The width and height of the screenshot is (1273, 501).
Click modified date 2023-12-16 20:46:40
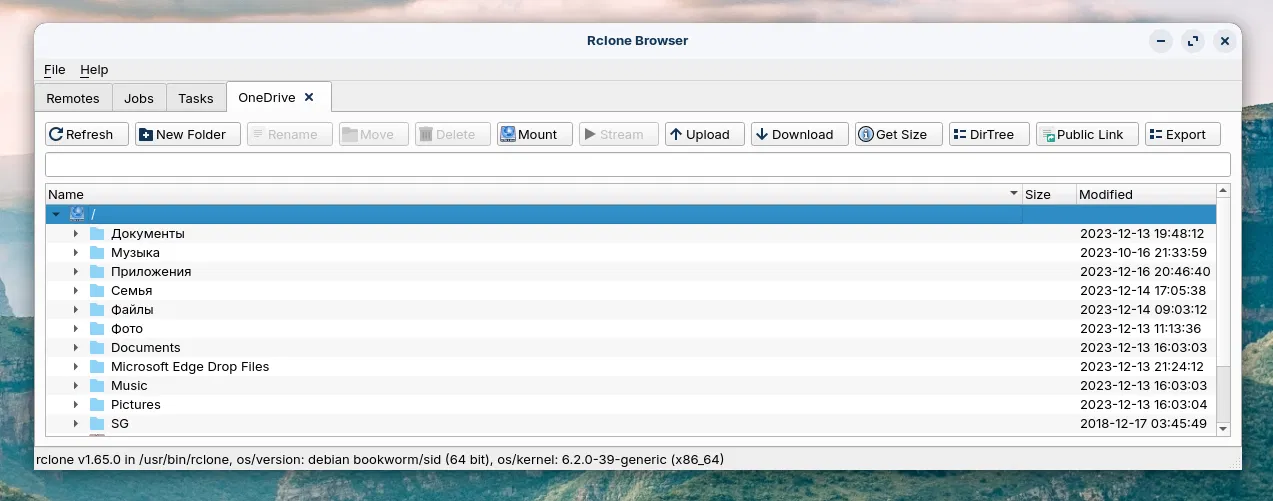(x=1145, y=271)
